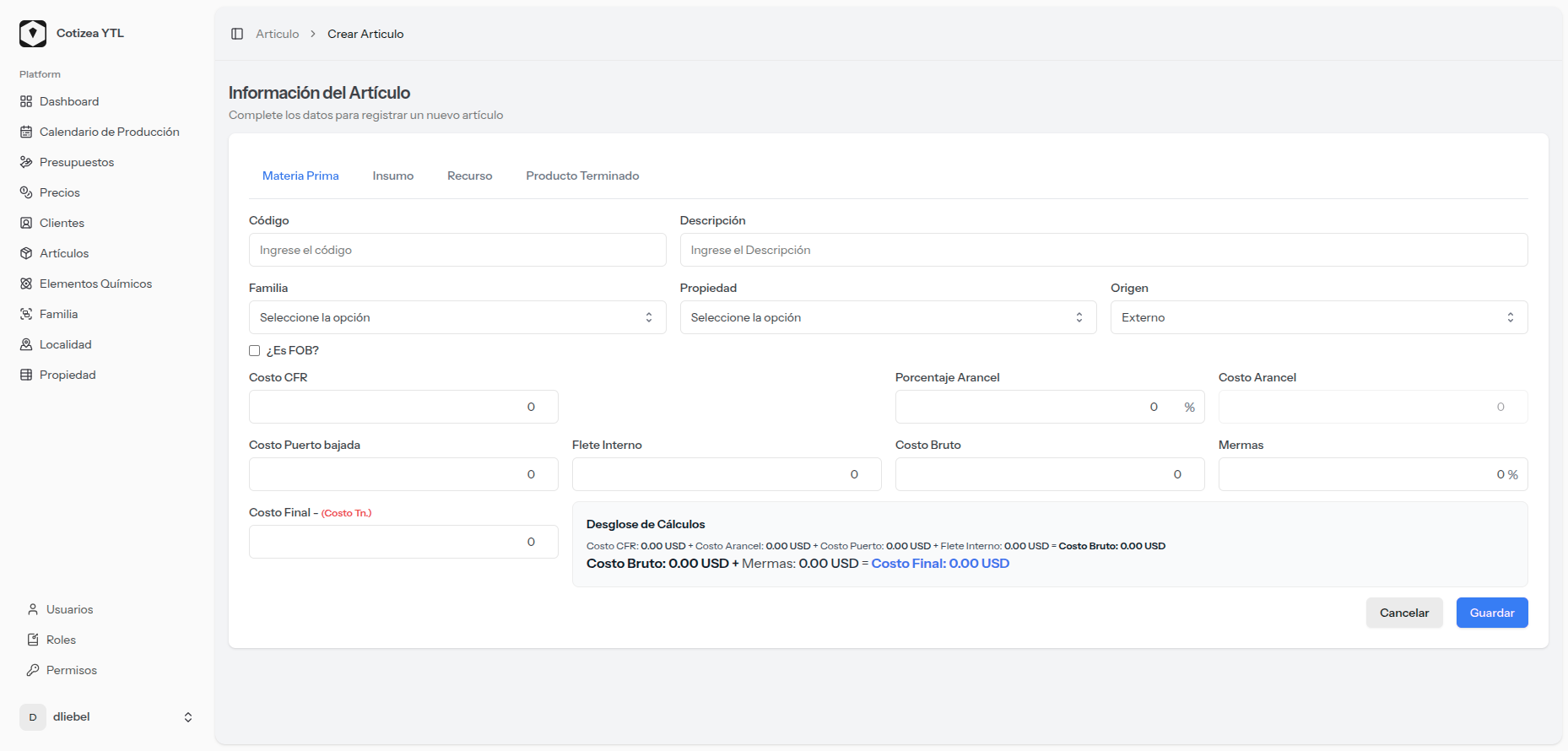This screenshot has width=1568, height=751.
Task: Toggle the sidebar panel icon
Action: tap(237, 34)
